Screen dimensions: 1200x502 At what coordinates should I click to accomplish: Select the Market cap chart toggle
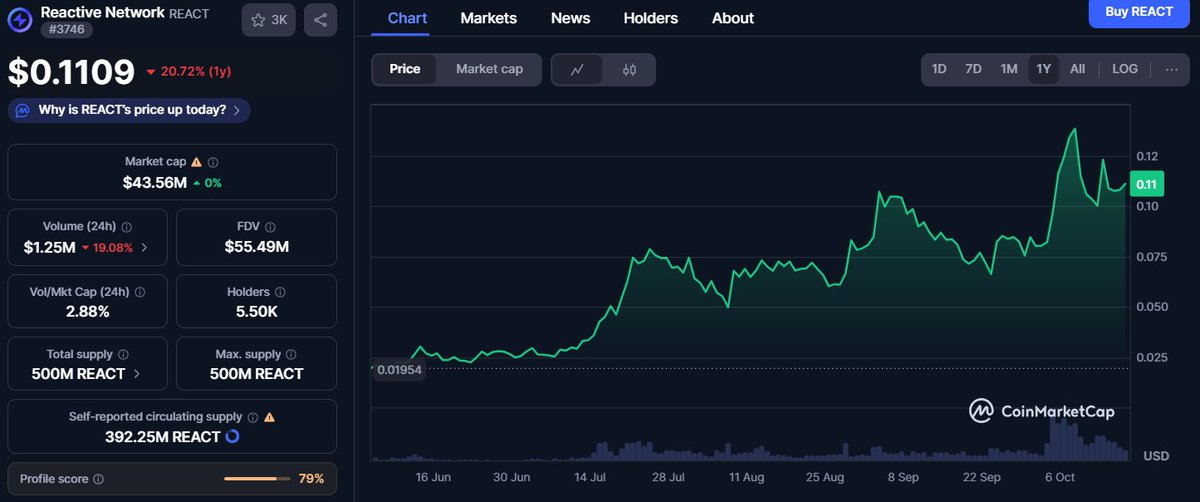tap(490, 69)
